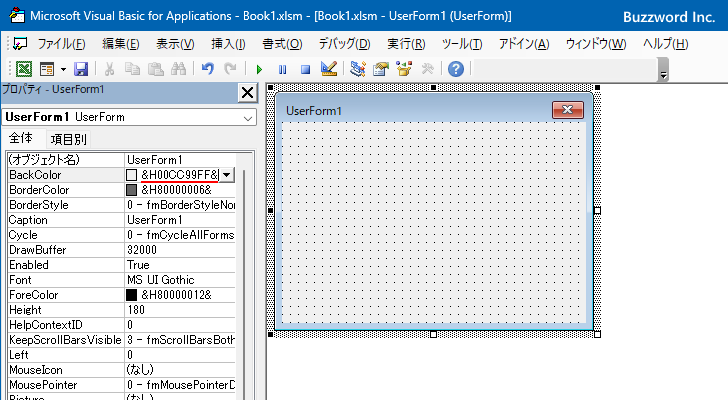Click the Enabled property value True
This screenshot has width=728, height=400.
(180, 265)
